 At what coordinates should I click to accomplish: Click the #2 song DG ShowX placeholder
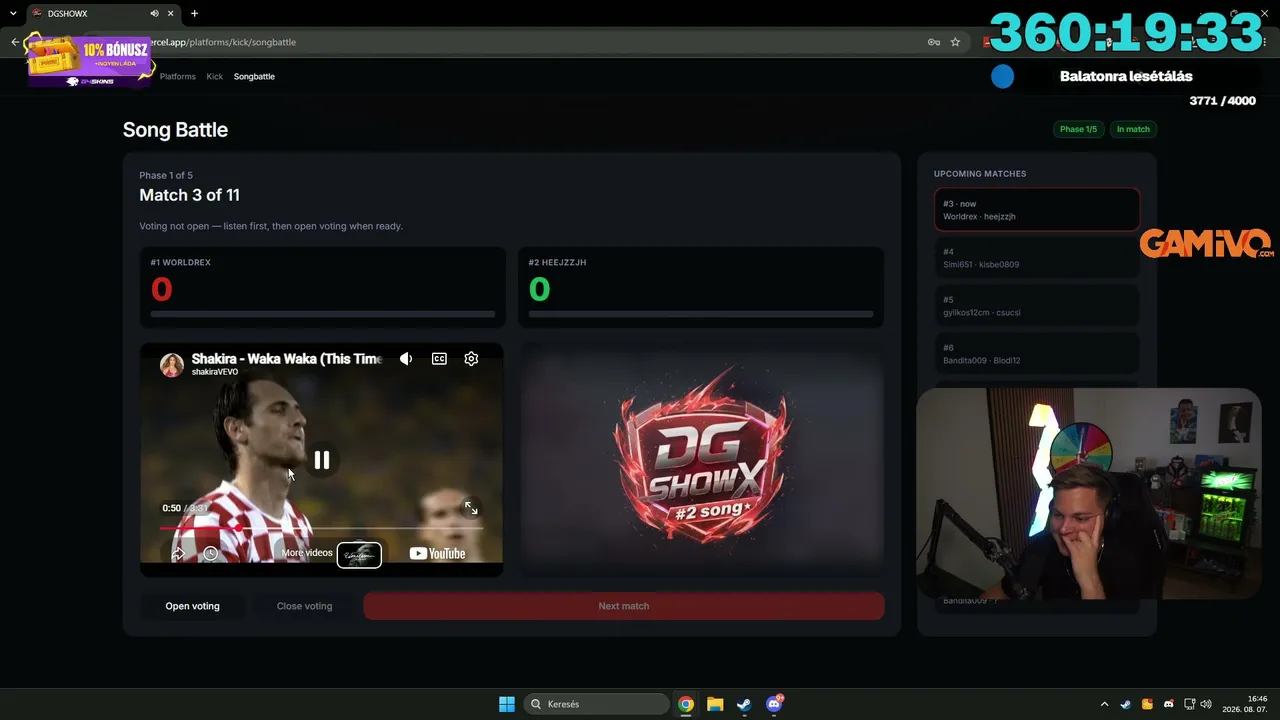click(x=701, y=460)
